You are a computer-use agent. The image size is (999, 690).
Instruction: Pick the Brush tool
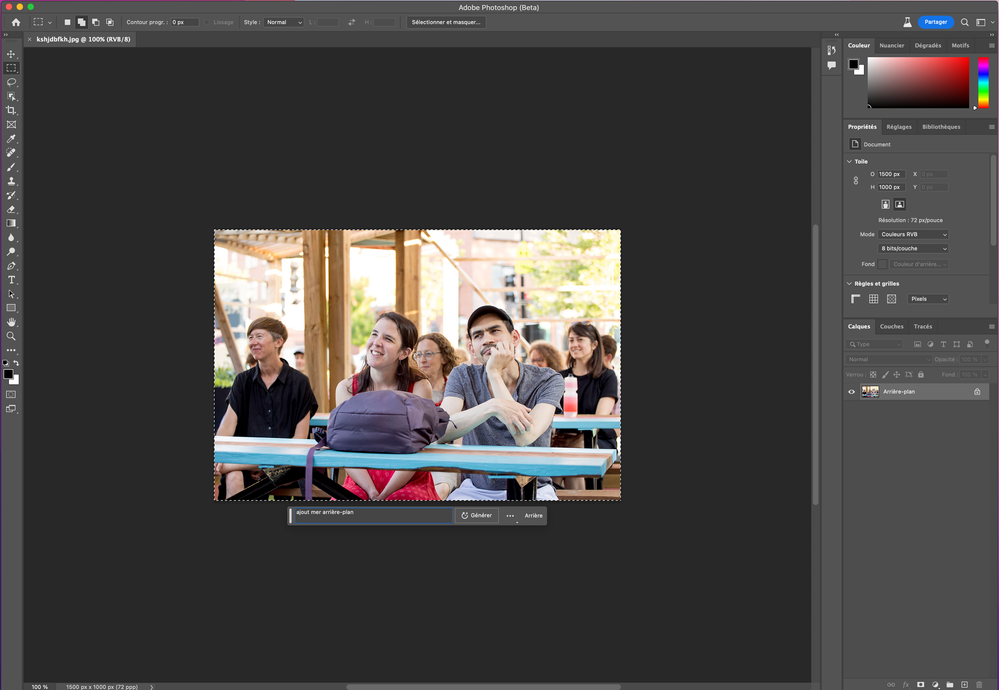coord(11,167)
